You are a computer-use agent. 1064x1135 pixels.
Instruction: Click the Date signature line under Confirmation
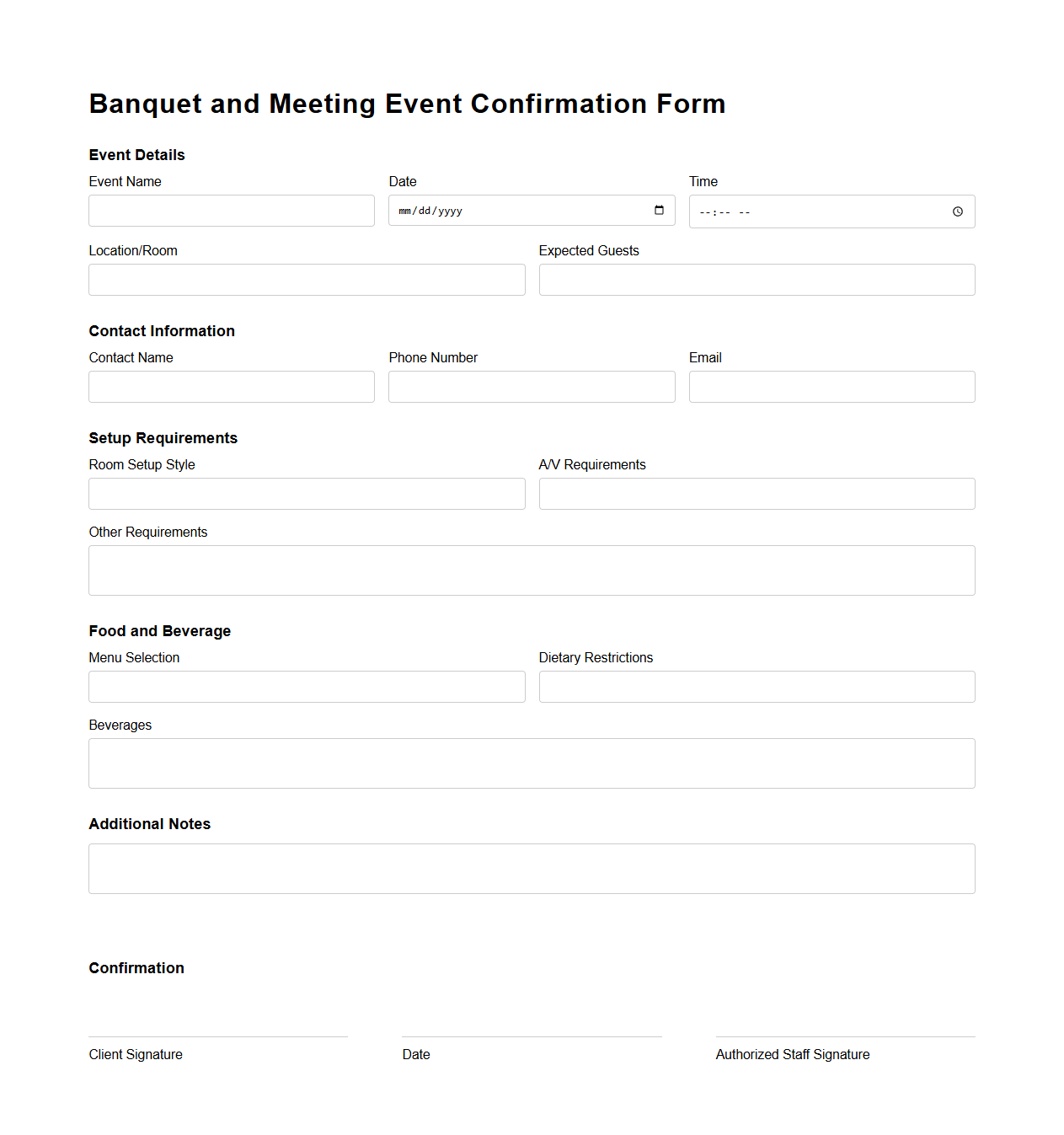click(531, 1035)
